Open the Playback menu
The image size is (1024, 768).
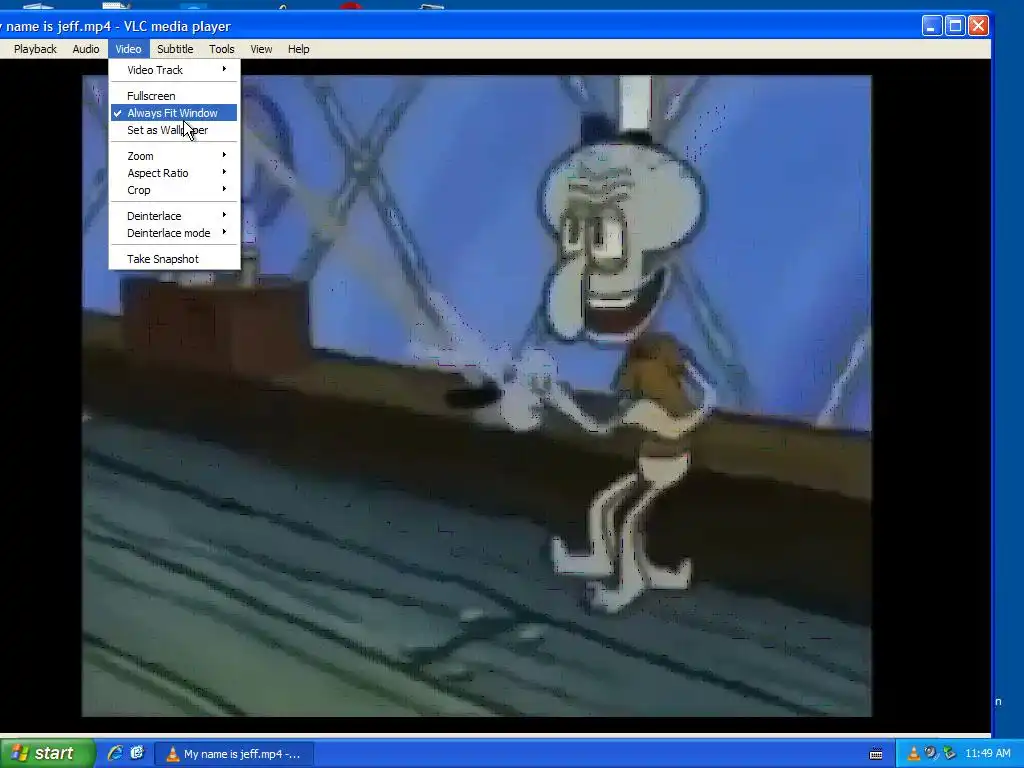(x=35, y=49)
